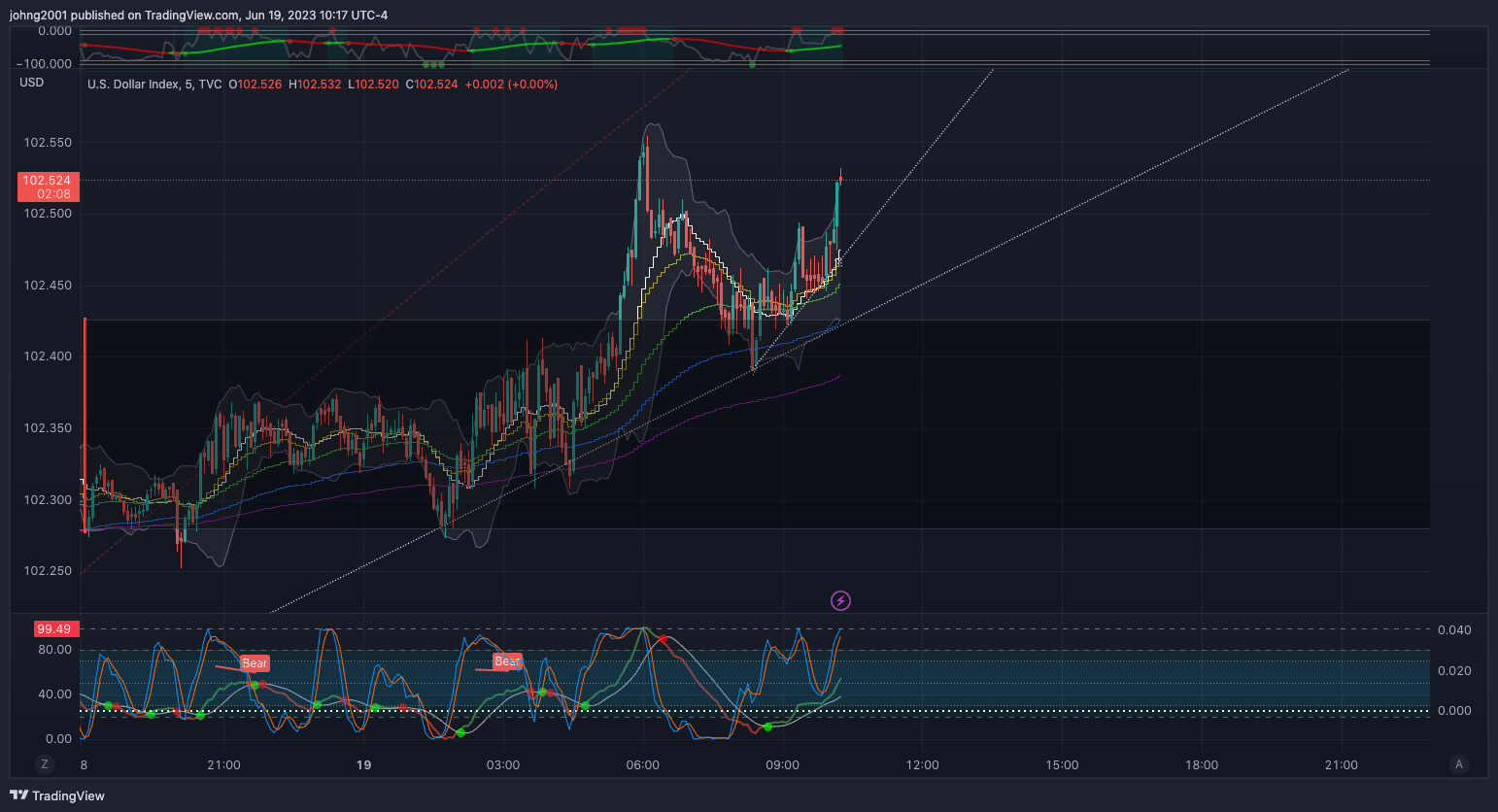Click the current price label 102.524

click(x=47, y=181)
